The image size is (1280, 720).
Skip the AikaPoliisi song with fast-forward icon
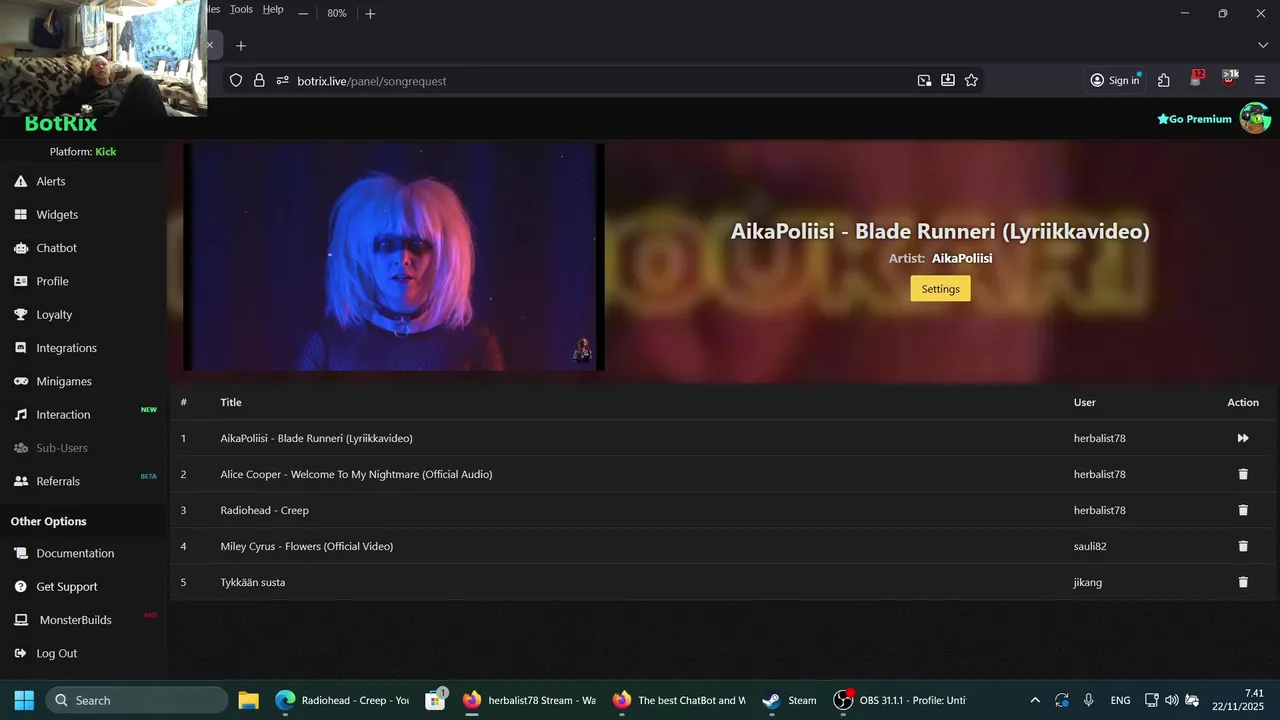click(x=1243, y=438)
